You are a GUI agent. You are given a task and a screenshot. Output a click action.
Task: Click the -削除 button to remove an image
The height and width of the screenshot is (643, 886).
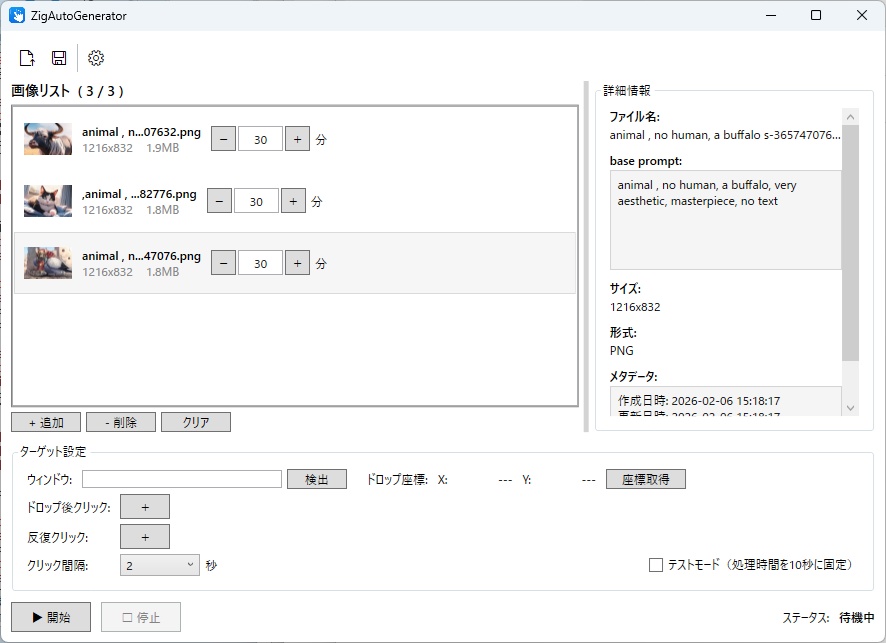[120, 421]
